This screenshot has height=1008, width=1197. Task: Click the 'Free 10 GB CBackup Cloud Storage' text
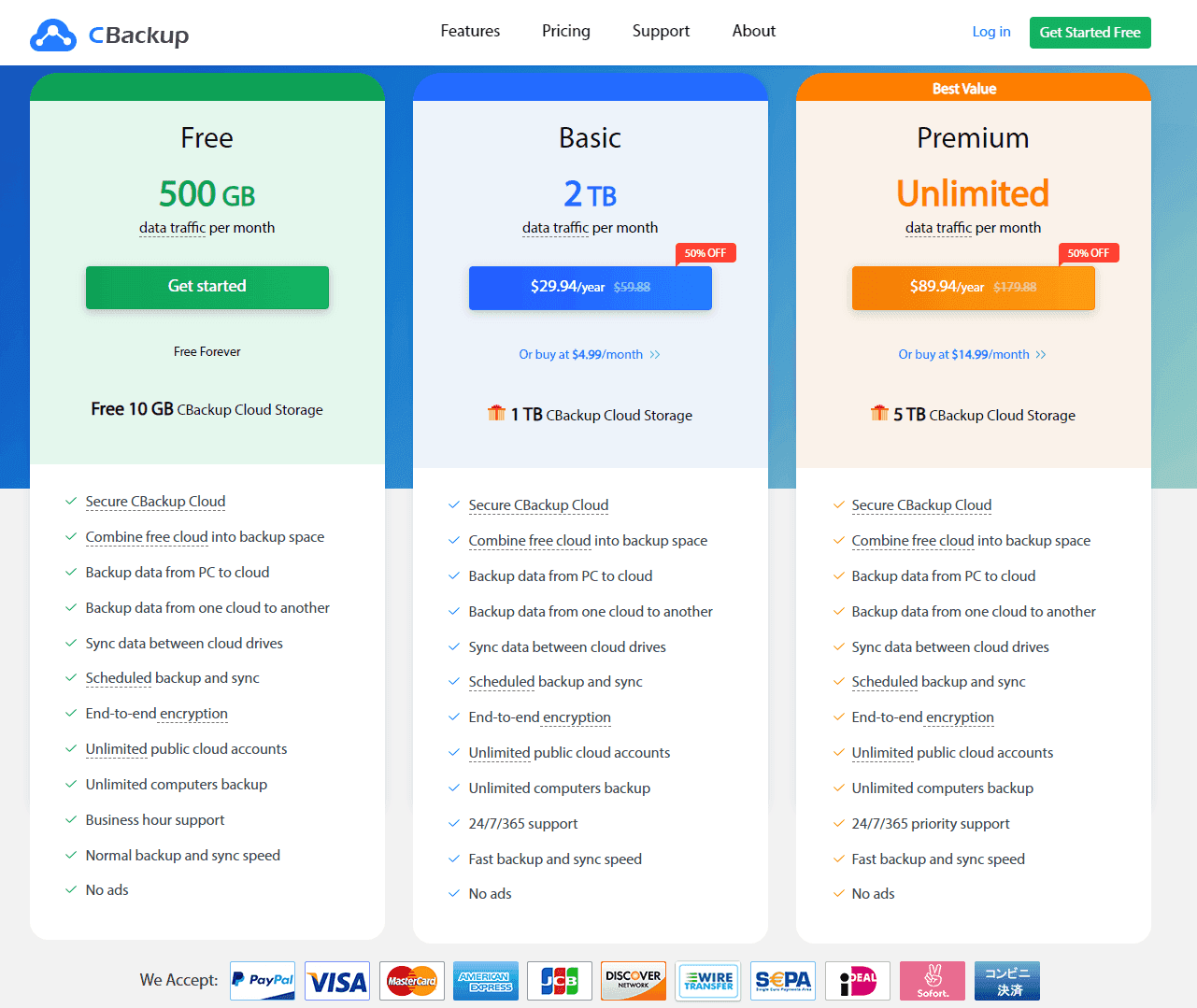[207, 409]
